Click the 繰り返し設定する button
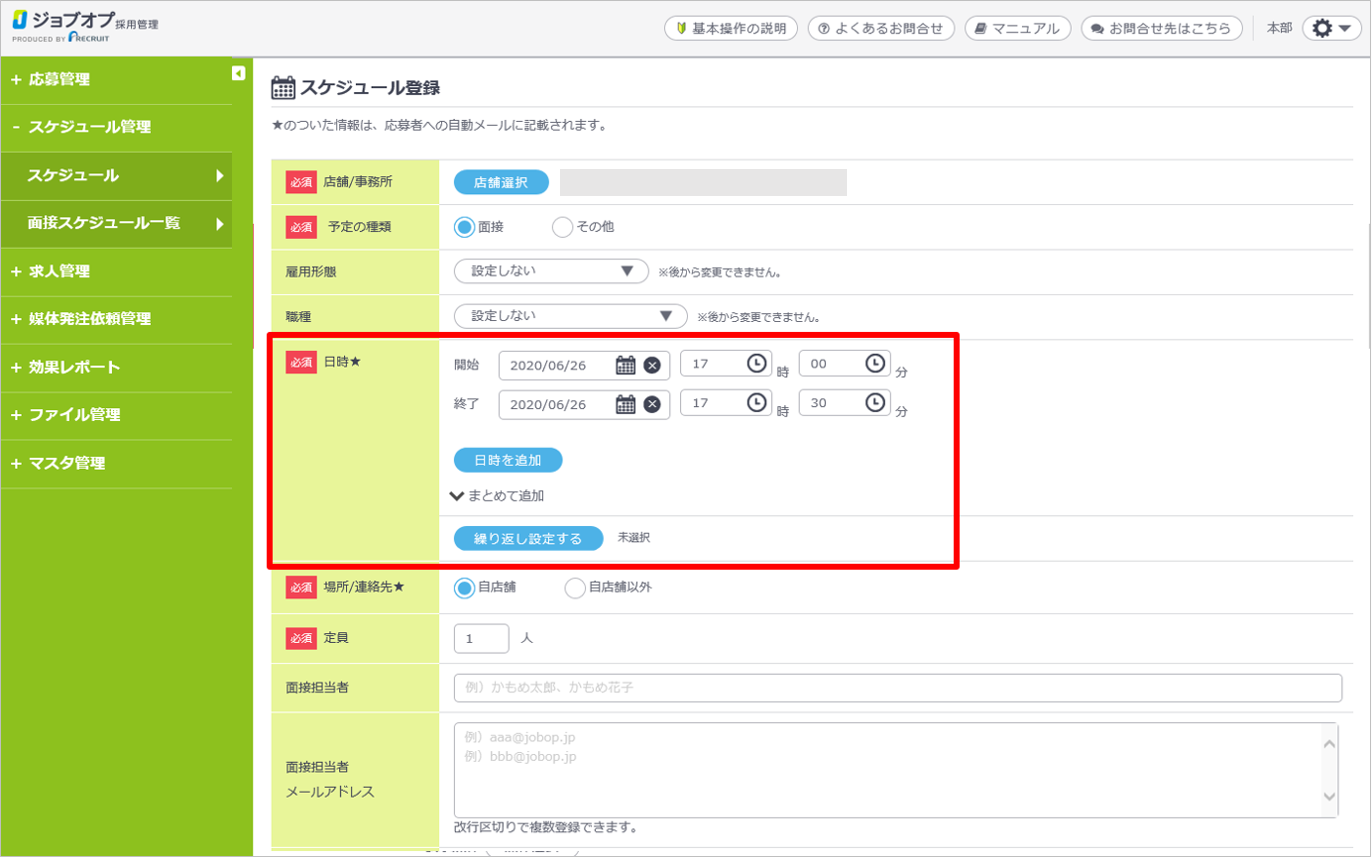 coord(528,538)
